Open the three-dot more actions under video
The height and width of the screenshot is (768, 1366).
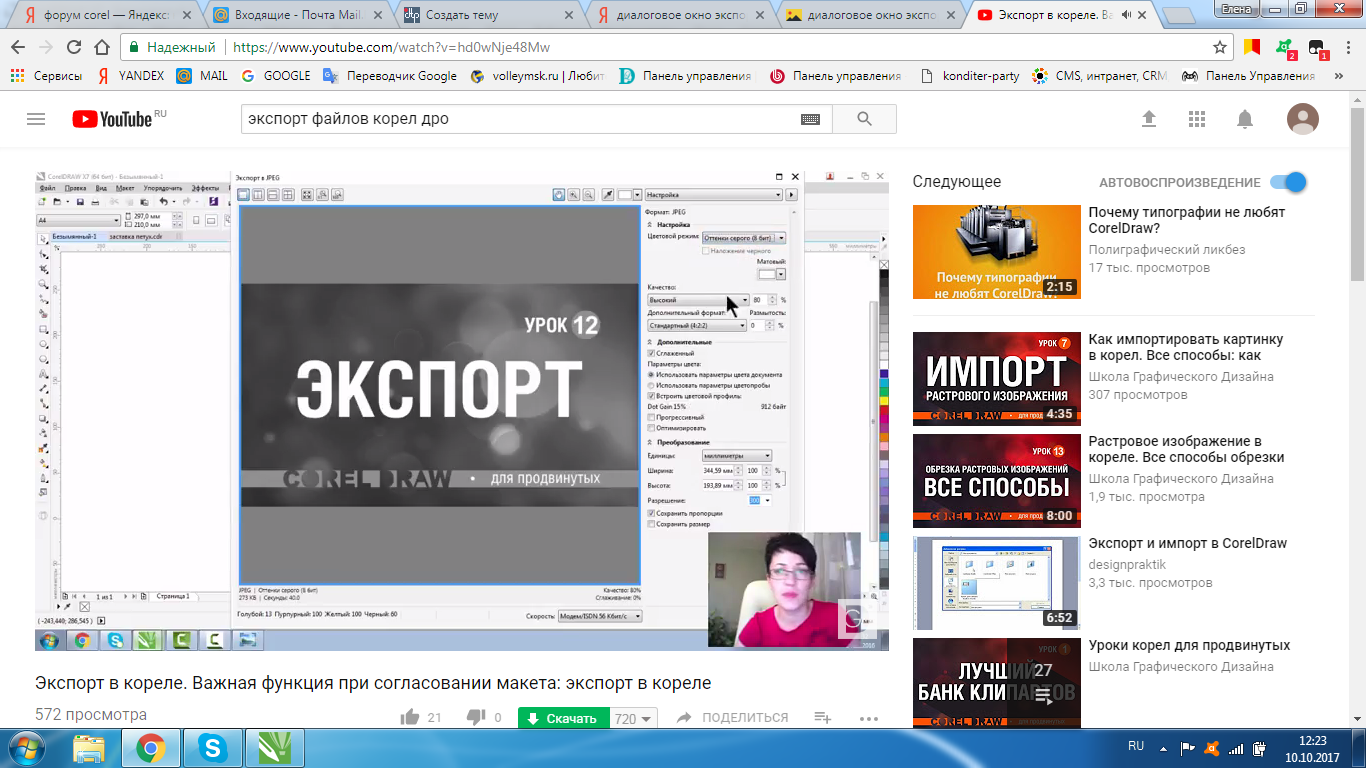click(868, 718)
